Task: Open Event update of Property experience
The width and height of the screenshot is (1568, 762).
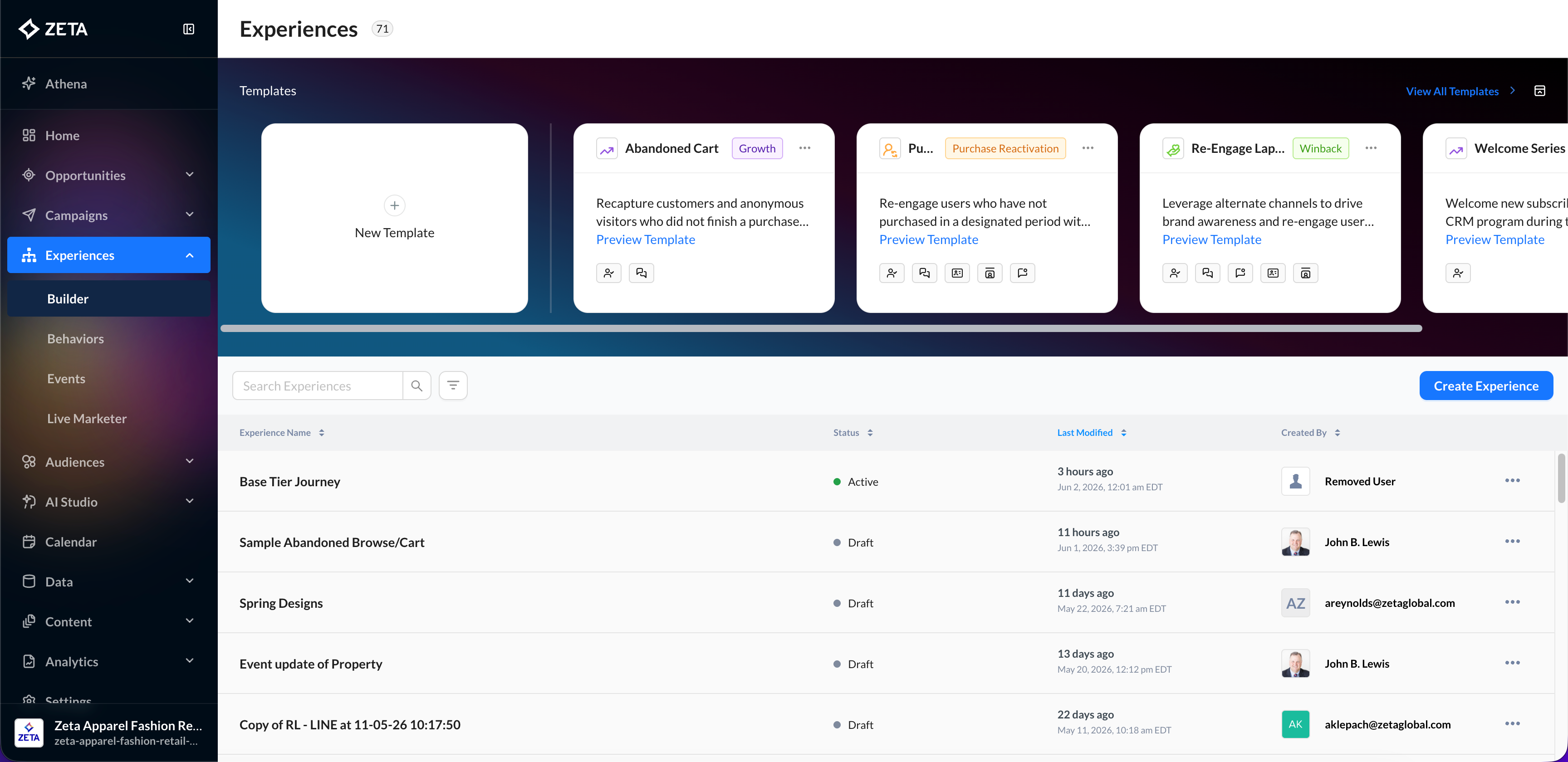Action: [x=310, y=664]
